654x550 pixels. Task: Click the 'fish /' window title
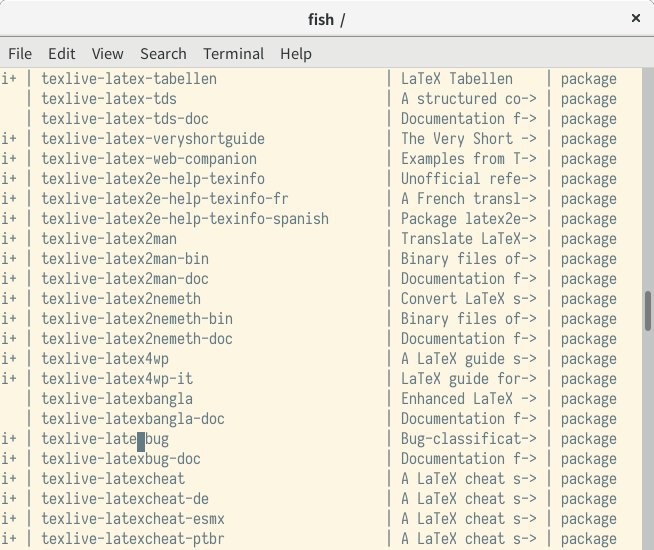point(326,20)
